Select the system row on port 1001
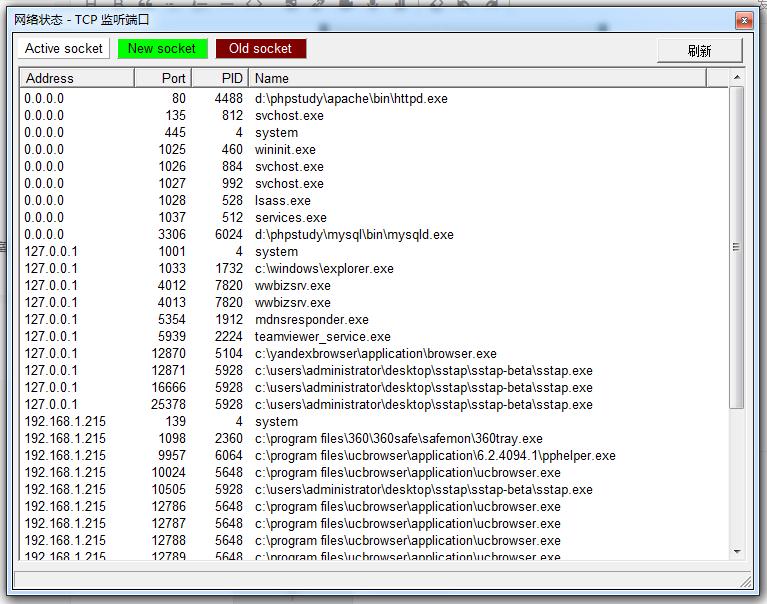 pyautogui.click(x=374, y=251)
